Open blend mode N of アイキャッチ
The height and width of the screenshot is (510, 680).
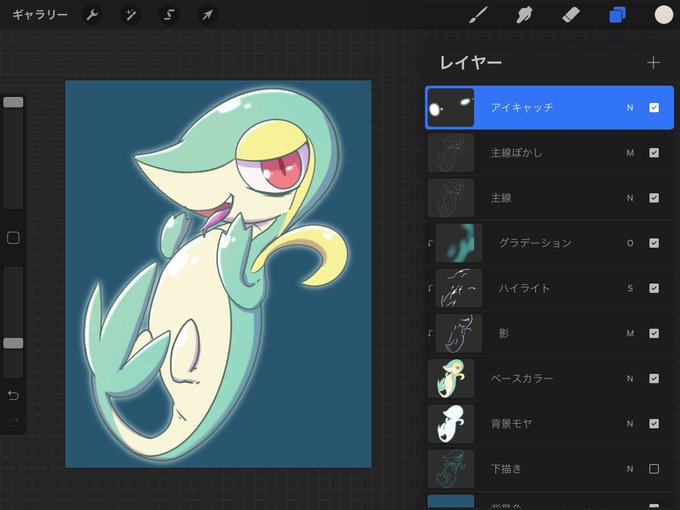(x=630, y=108)
